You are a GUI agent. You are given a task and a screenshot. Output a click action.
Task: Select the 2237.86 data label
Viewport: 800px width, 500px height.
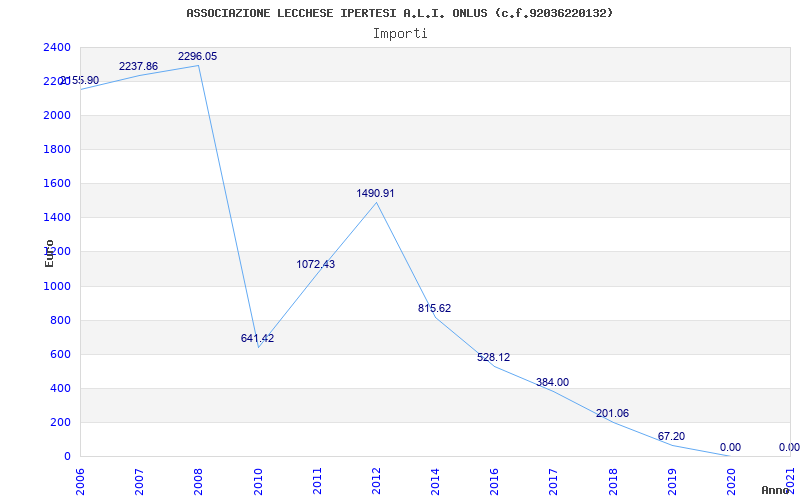click(138, 66)
